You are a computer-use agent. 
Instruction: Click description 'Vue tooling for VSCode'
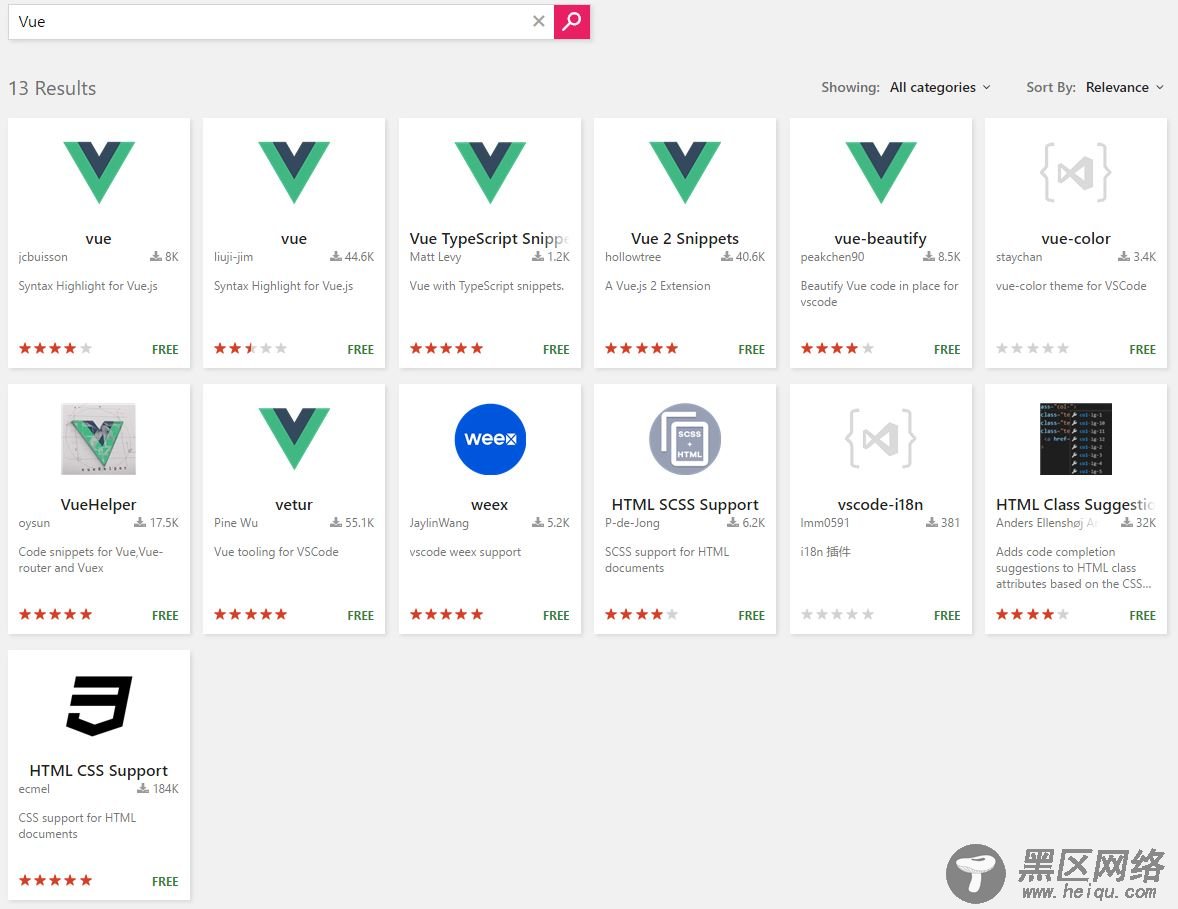(x=276, y=552)
